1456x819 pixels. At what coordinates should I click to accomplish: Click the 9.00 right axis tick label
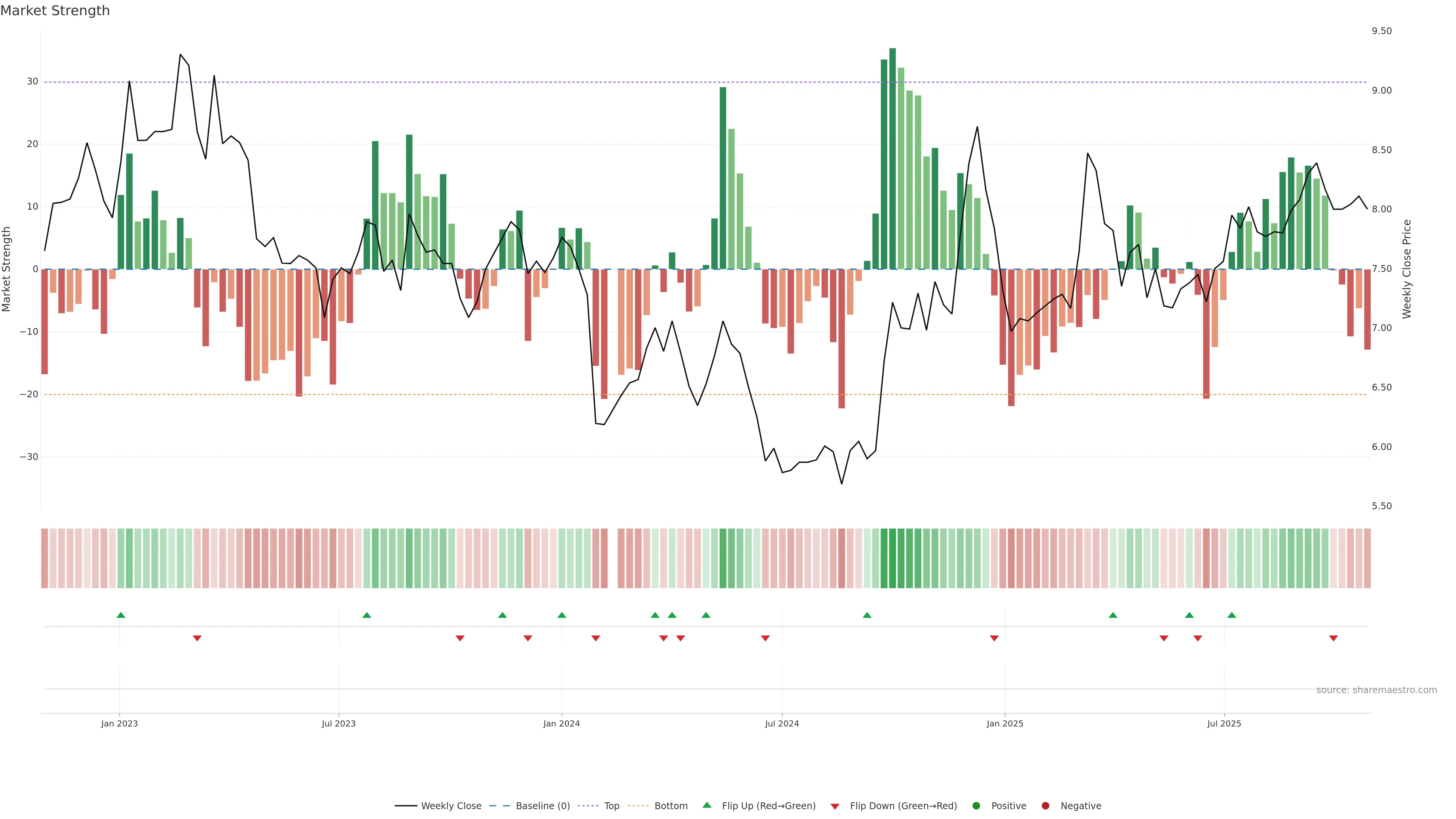coord(1381,91)
